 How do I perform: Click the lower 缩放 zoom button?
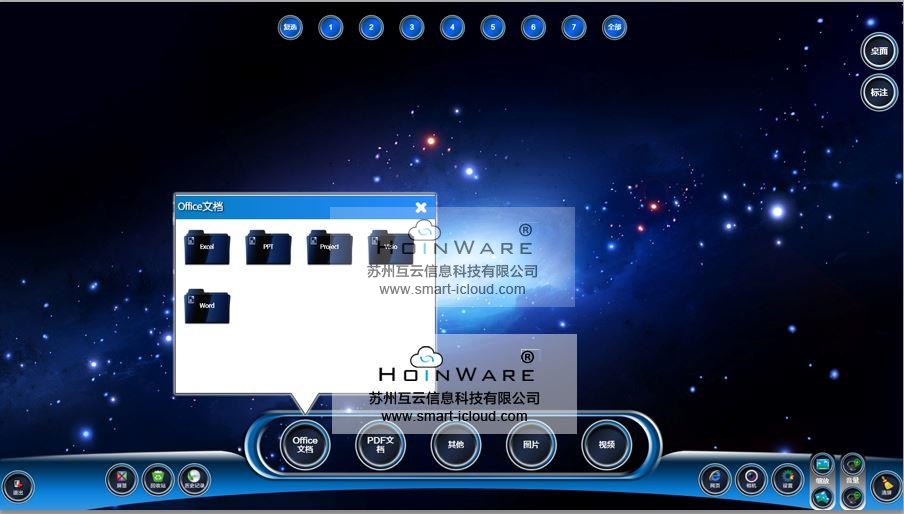823,497
